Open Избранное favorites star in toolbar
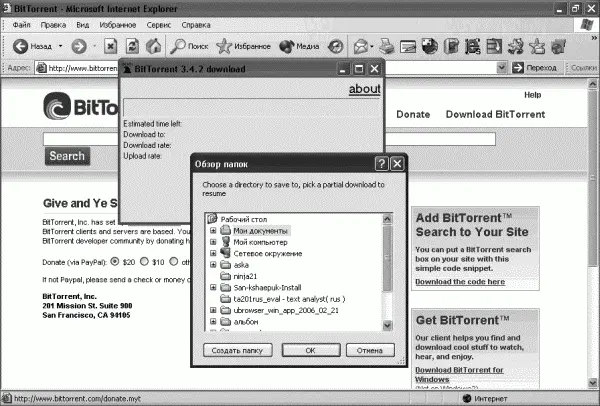Screen dimensions: 600x406 224,46
